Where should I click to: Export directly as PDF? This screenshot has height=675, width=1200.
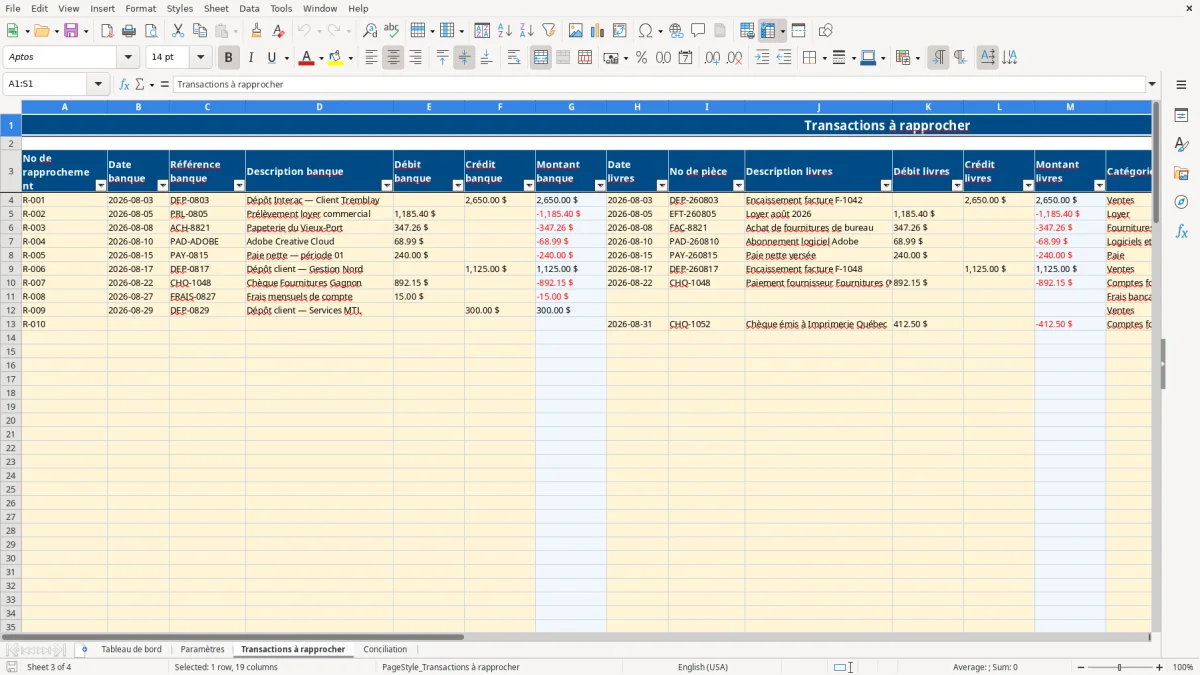click(x=107, y=31)
